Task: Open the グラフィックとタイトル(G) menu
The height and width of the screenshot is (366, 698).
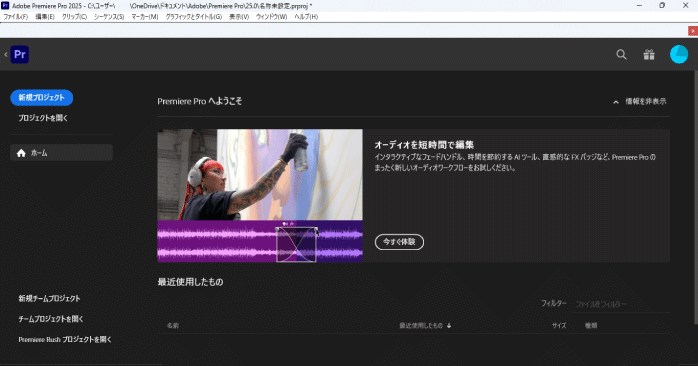Action: point(194,16)
